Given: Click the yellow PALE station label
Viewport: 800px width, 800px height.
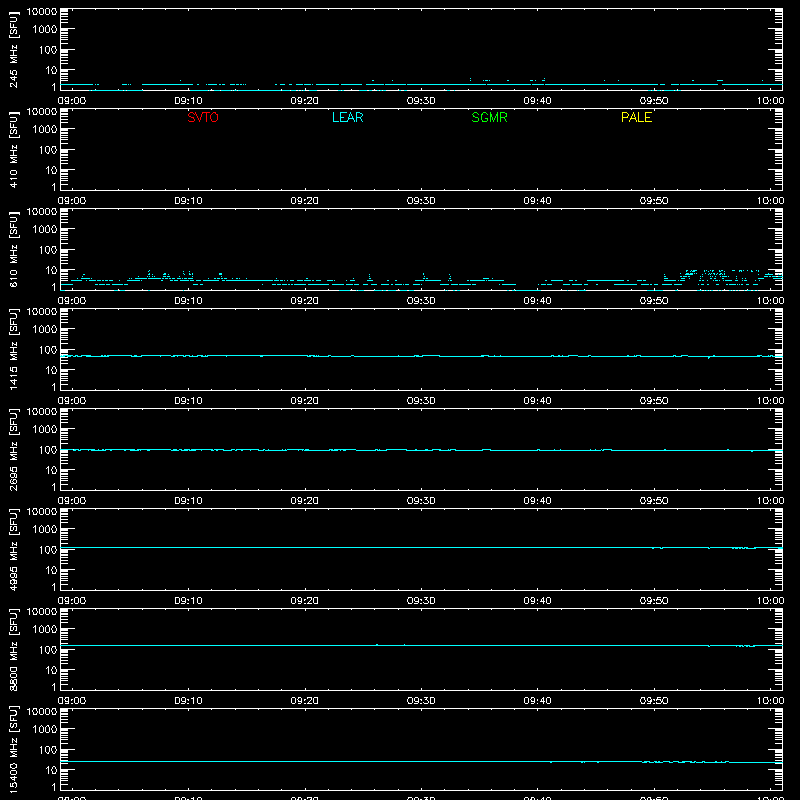Looking at the screenshot, I should (636, 117).
